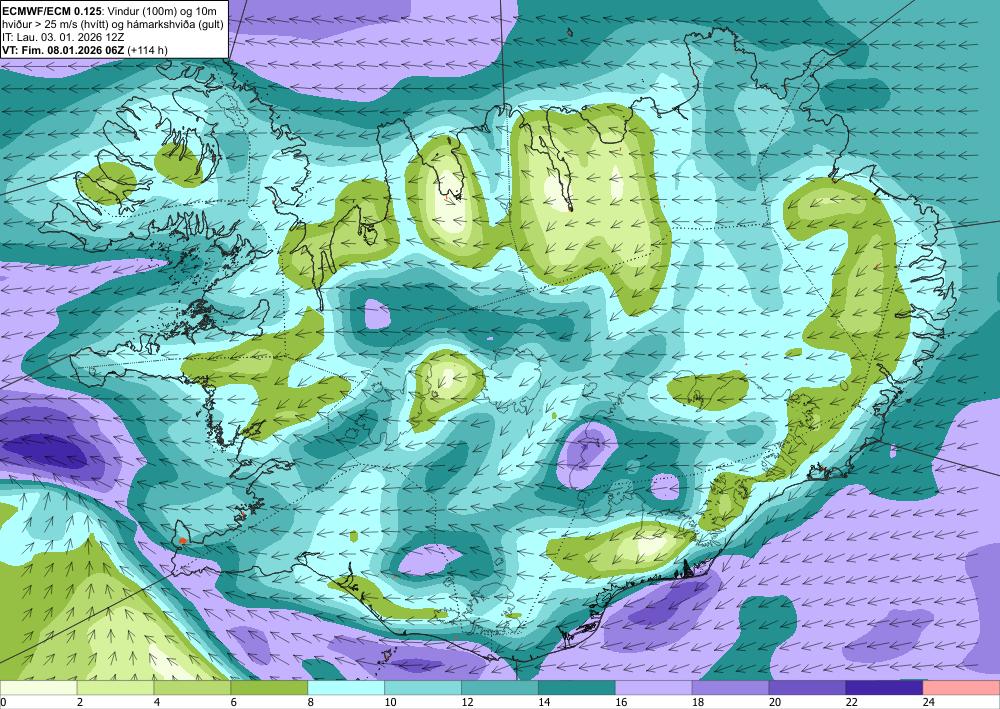The image size is (1000, 709).
Task: Click the dark purple 20–22 legend swatch
Action: coord(807,688)
